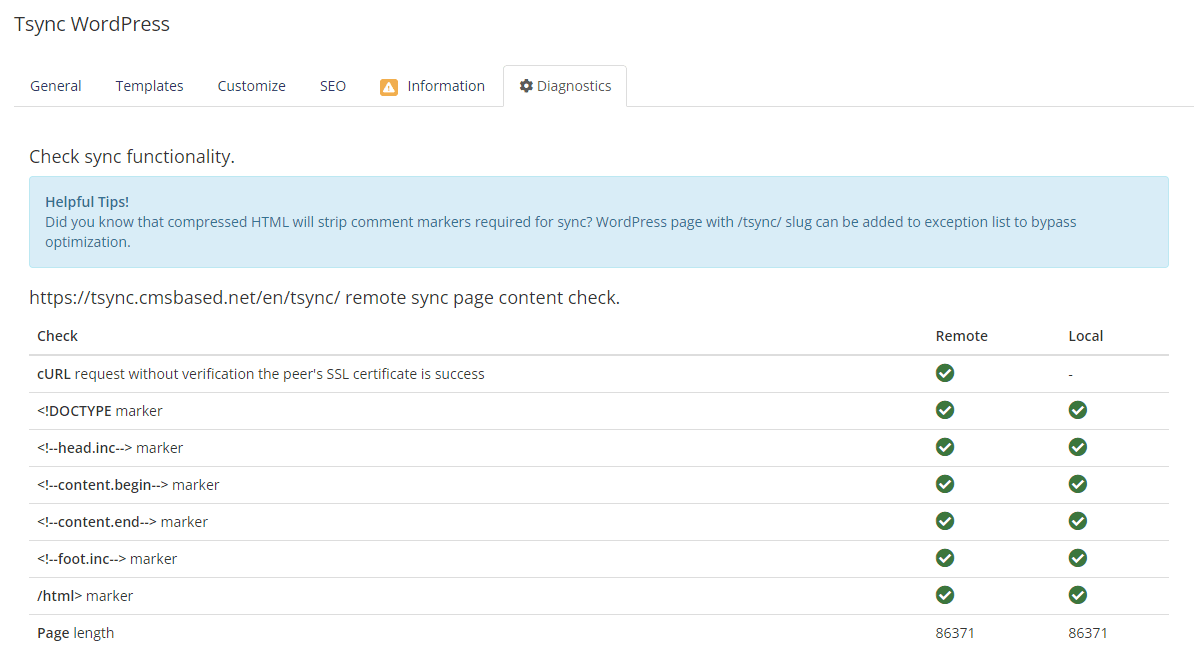Viewport: 1194px width, 669px height.
Task: Click the Remote page length value 86371
Action: click(955, 633)
